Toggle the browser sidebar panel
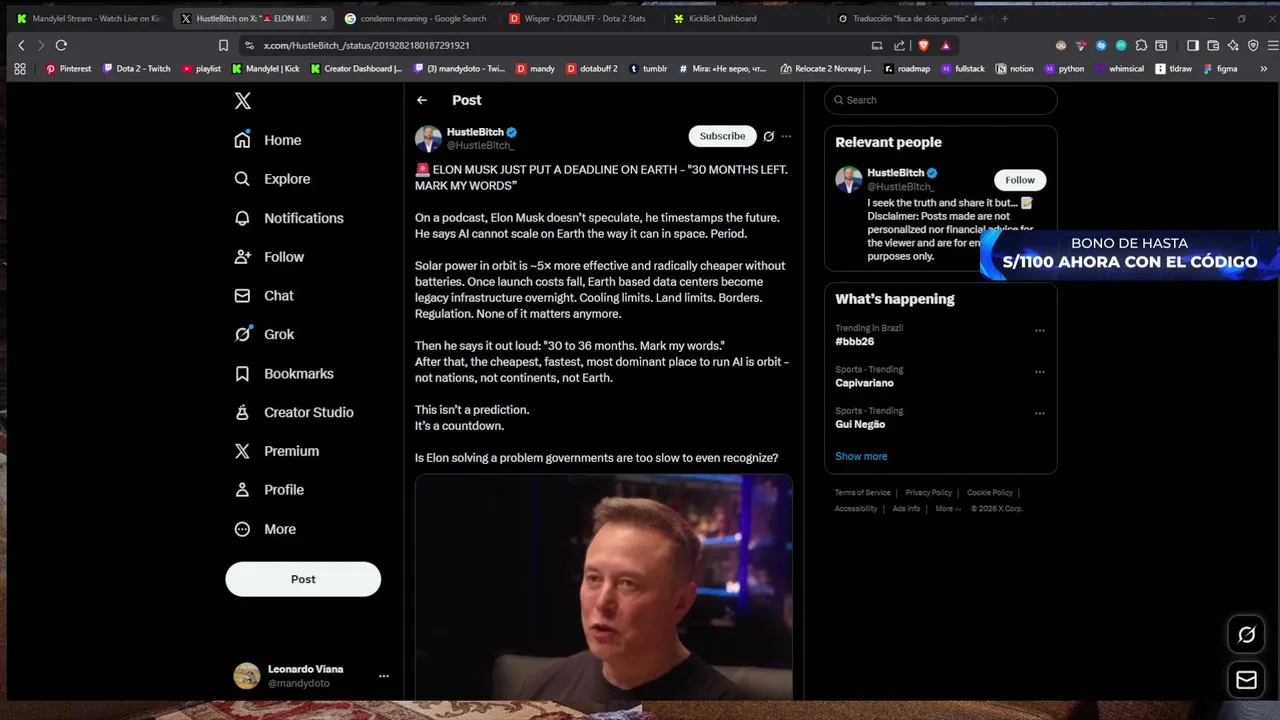 tap(1193, 45)
